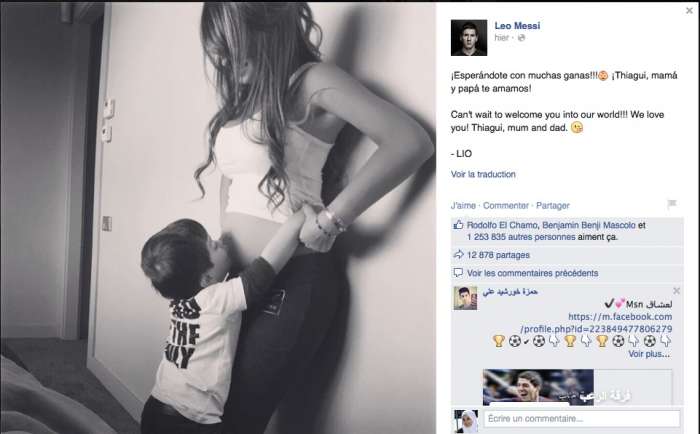The image size is (700, 434).
Task: View the 1 253 835 autres personnes list
Action: click(x=521, y=237)
